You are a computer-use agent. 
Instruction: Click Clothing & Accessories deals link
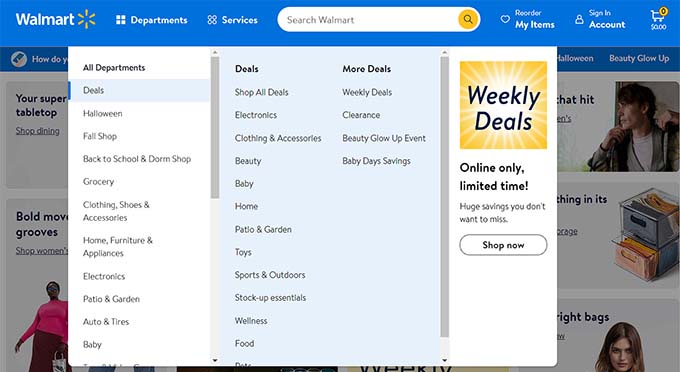(278, 138)
